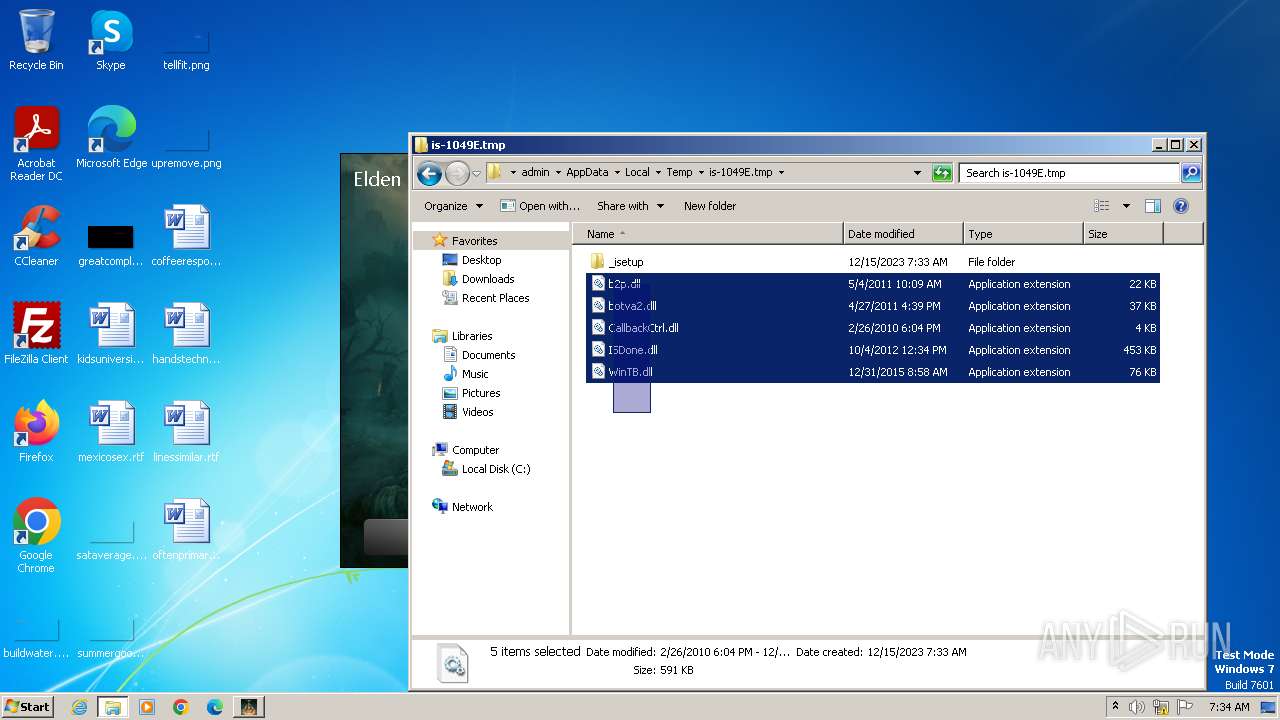Select the botva2.dll file

pos(872,306)
